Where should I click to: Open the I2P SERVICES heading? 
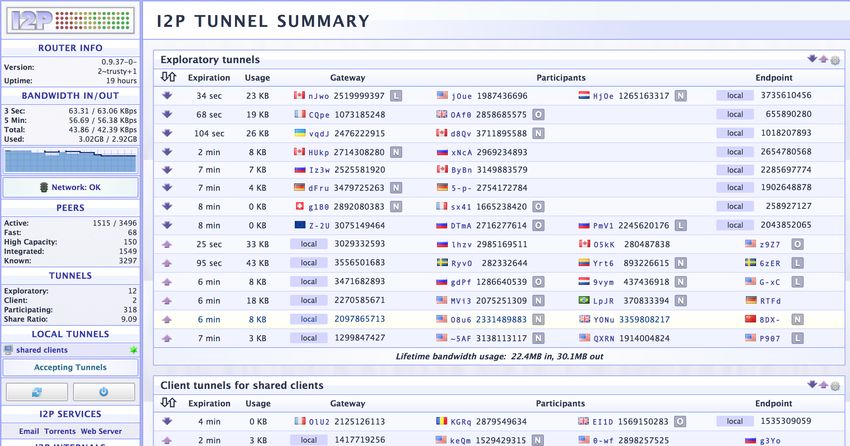(x=70, y=413)
